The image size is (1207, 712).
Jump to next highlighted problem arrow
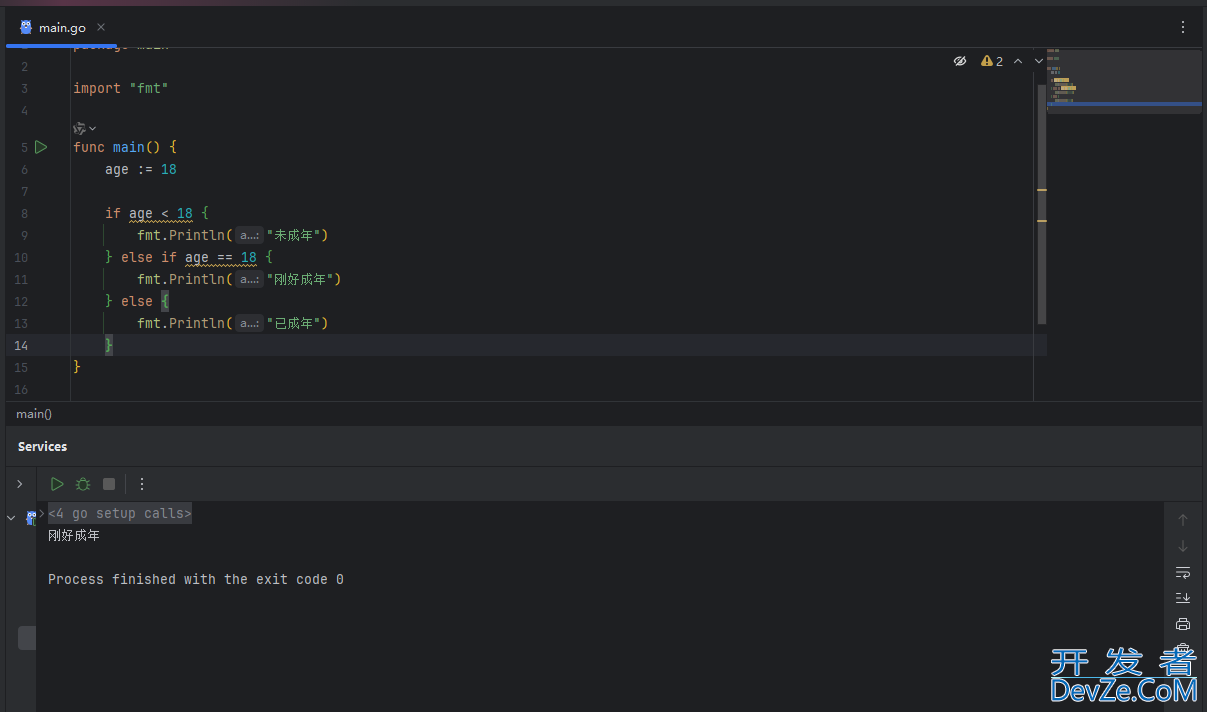1039,61
